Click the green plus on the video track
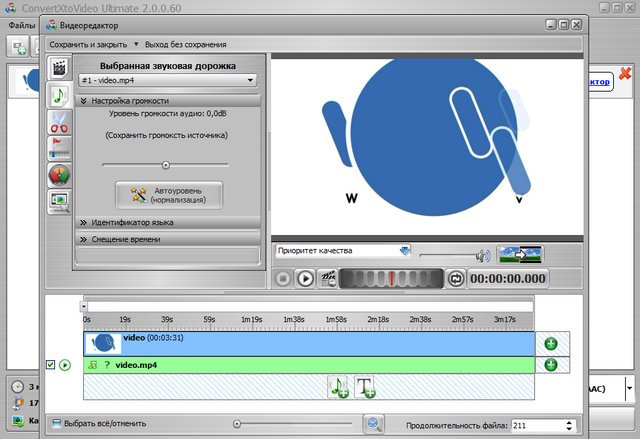The height and width of the screenshot is (439, 640). pyautogui.click(x=550, y=344)
